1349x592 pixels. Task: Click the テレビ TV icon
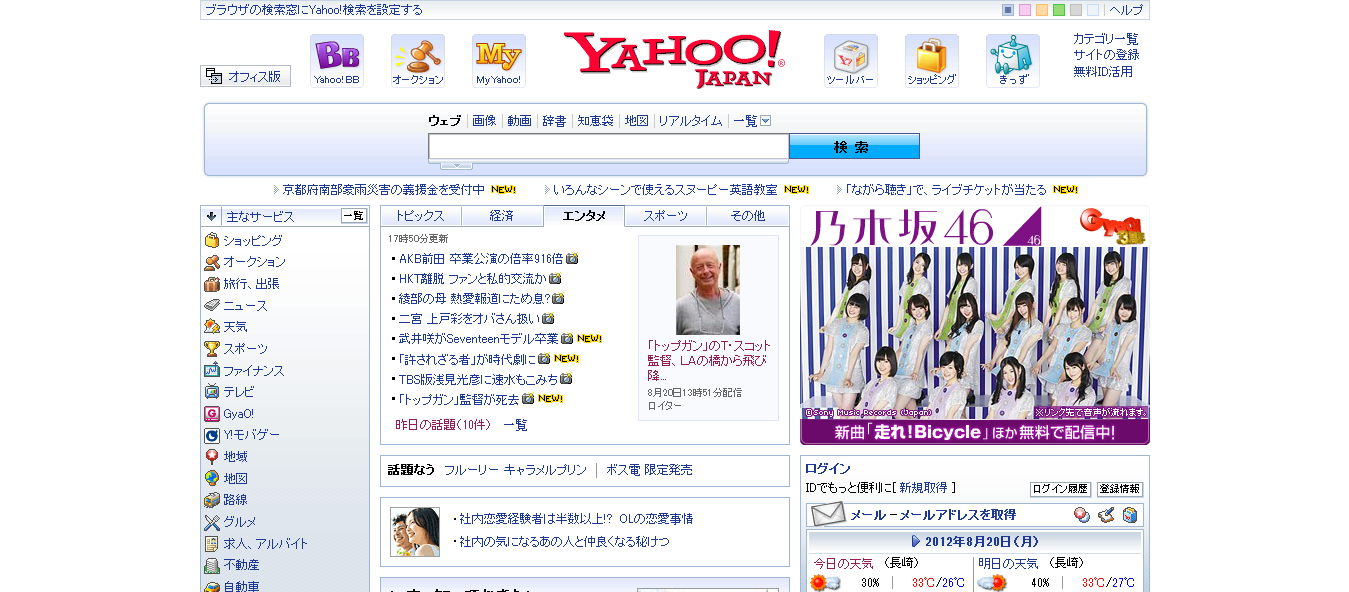(x=212, y=392)
